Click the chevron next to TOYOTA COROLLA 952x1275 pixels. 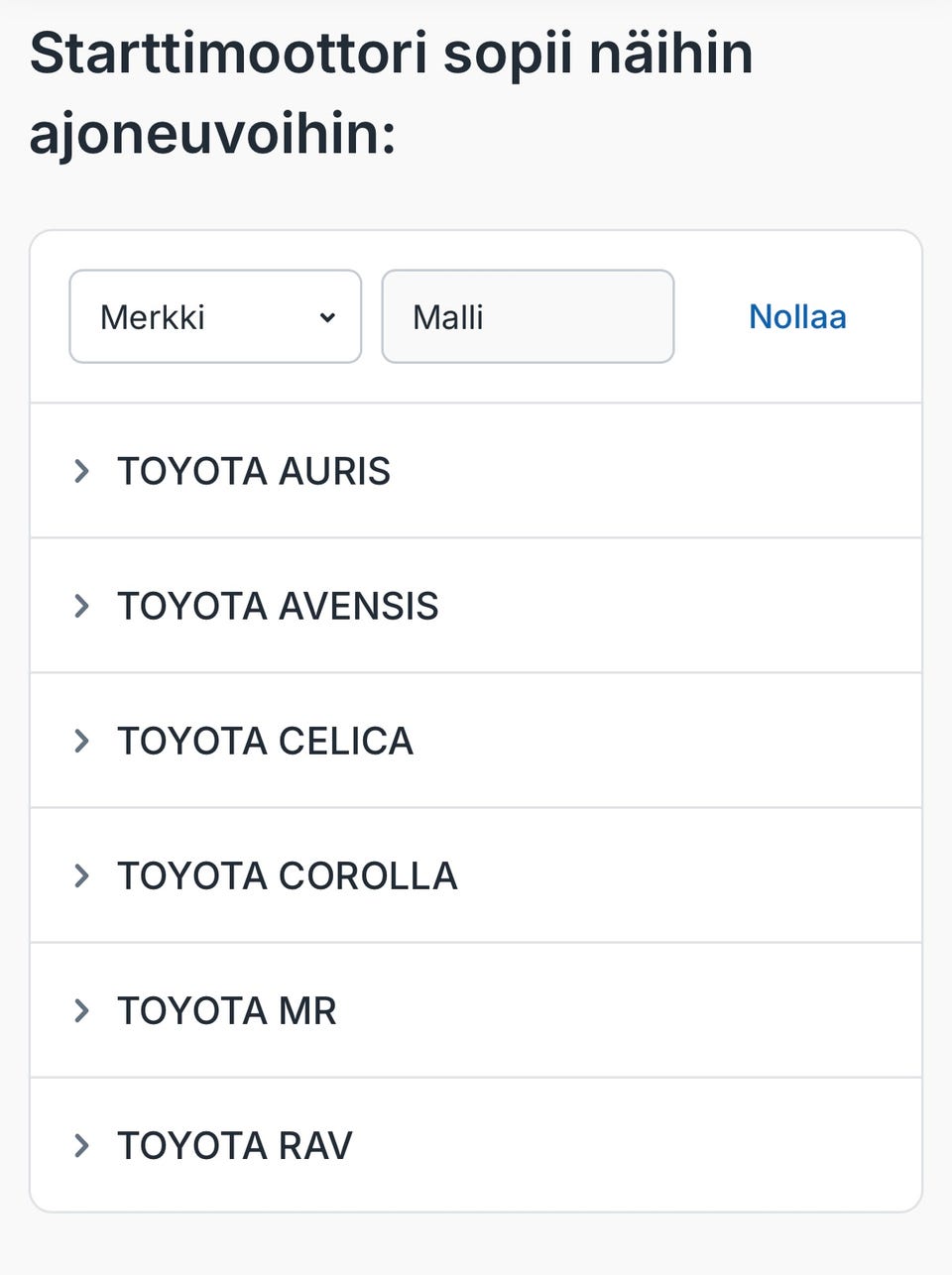coord(82,875)
